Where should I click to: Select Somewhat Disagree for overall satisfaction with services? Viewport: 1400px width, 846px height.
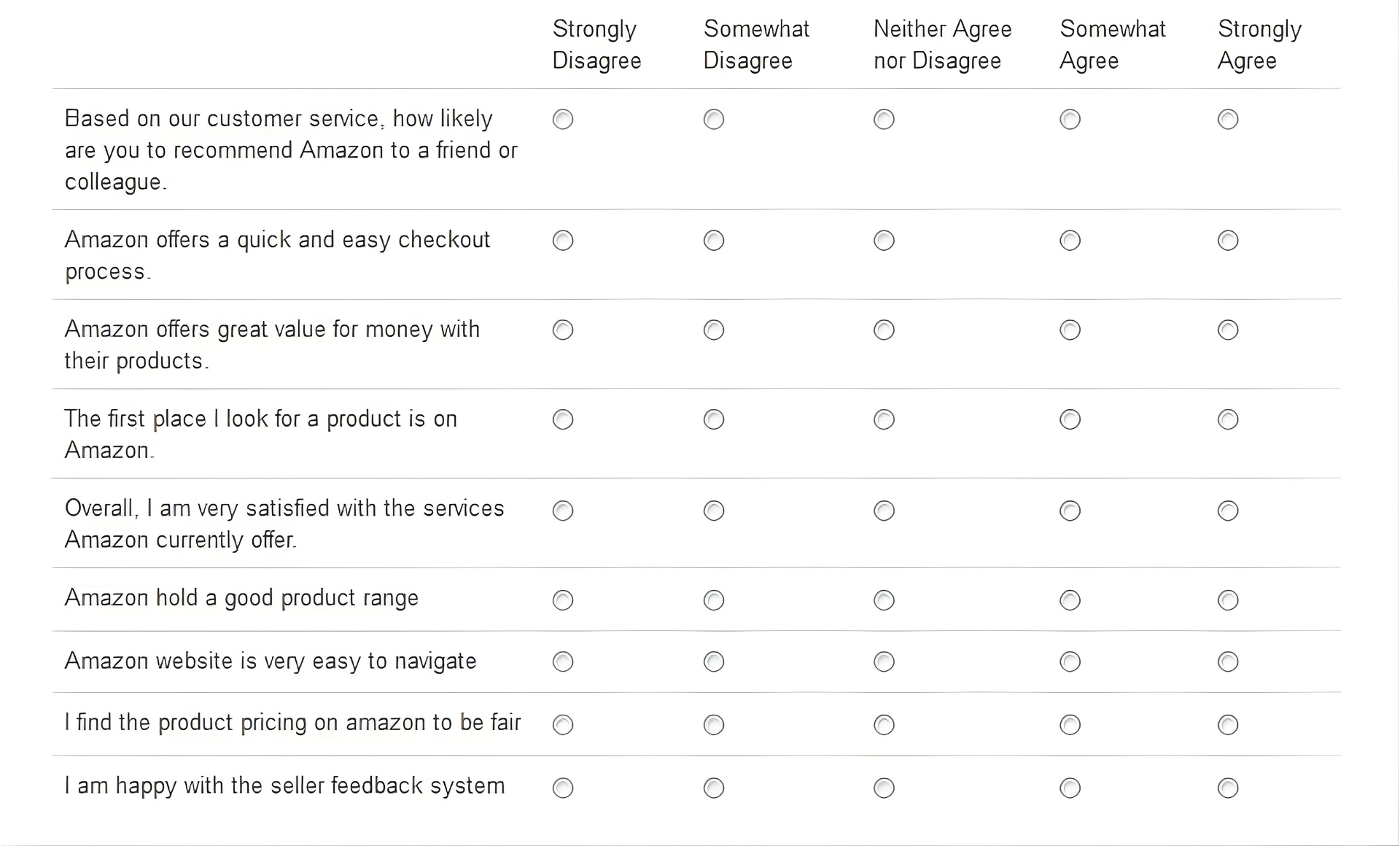click(713, 511)
